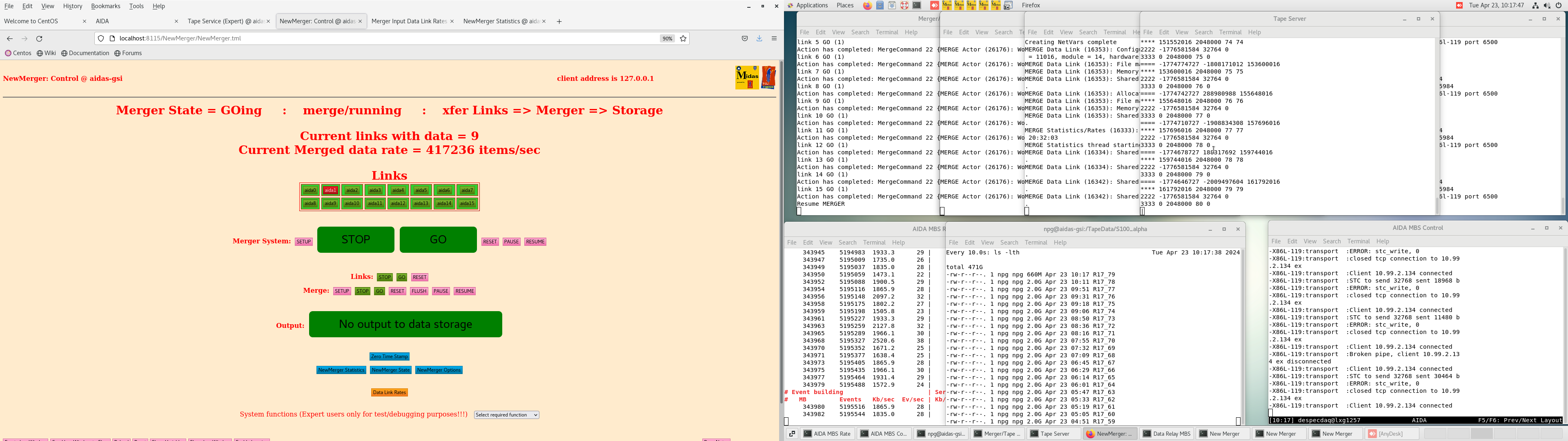Click the aida15 link indicator
The image size is (1568, 441).
(468, 203)
